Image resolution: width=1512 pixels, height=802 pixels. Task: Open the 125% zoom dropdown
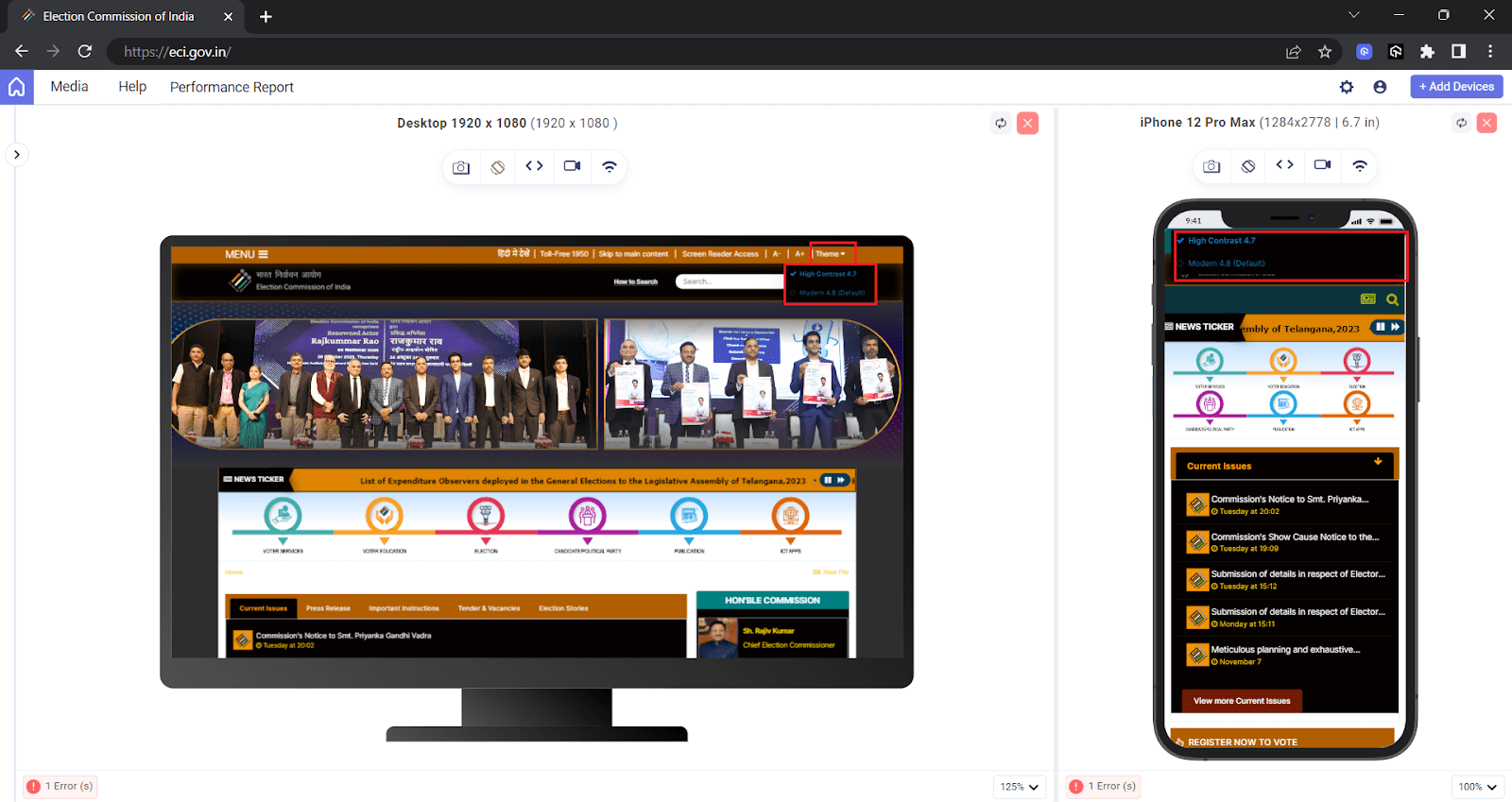pos(1020,787)
